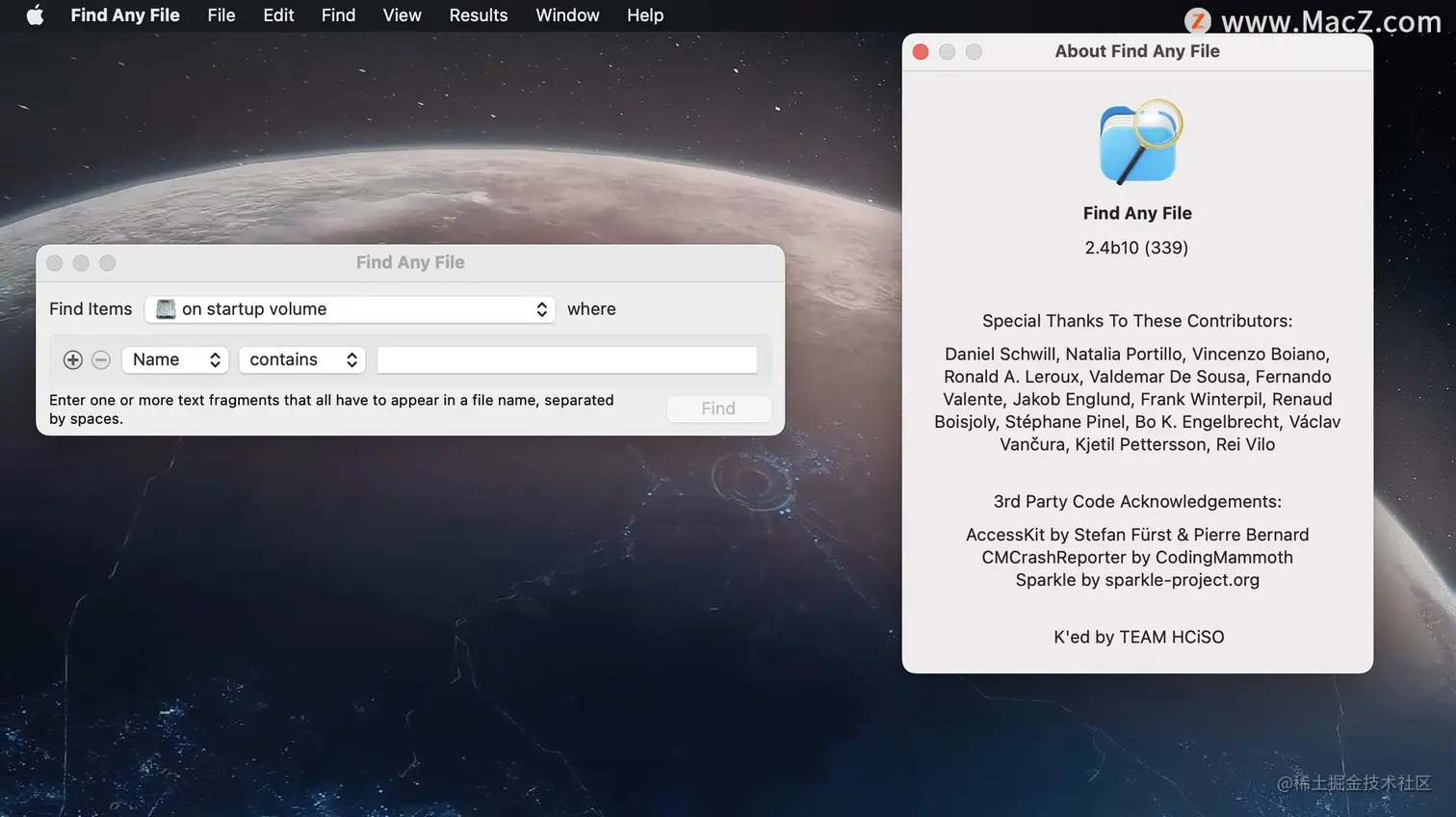Close the About Find Any File window
The image size is (1456, 817).
tap(921, 52)
